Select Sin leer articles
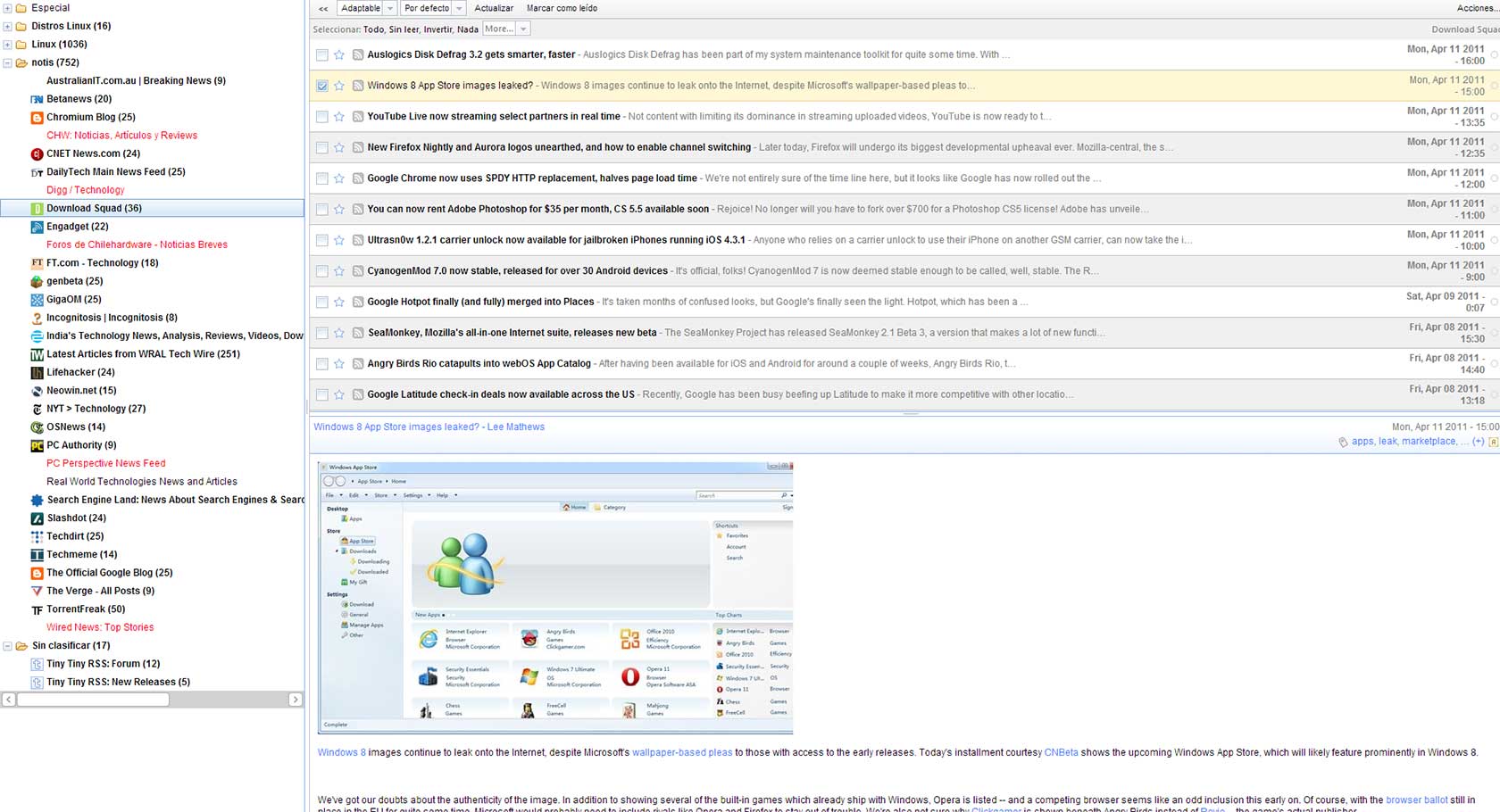 (x=404, y=29)
